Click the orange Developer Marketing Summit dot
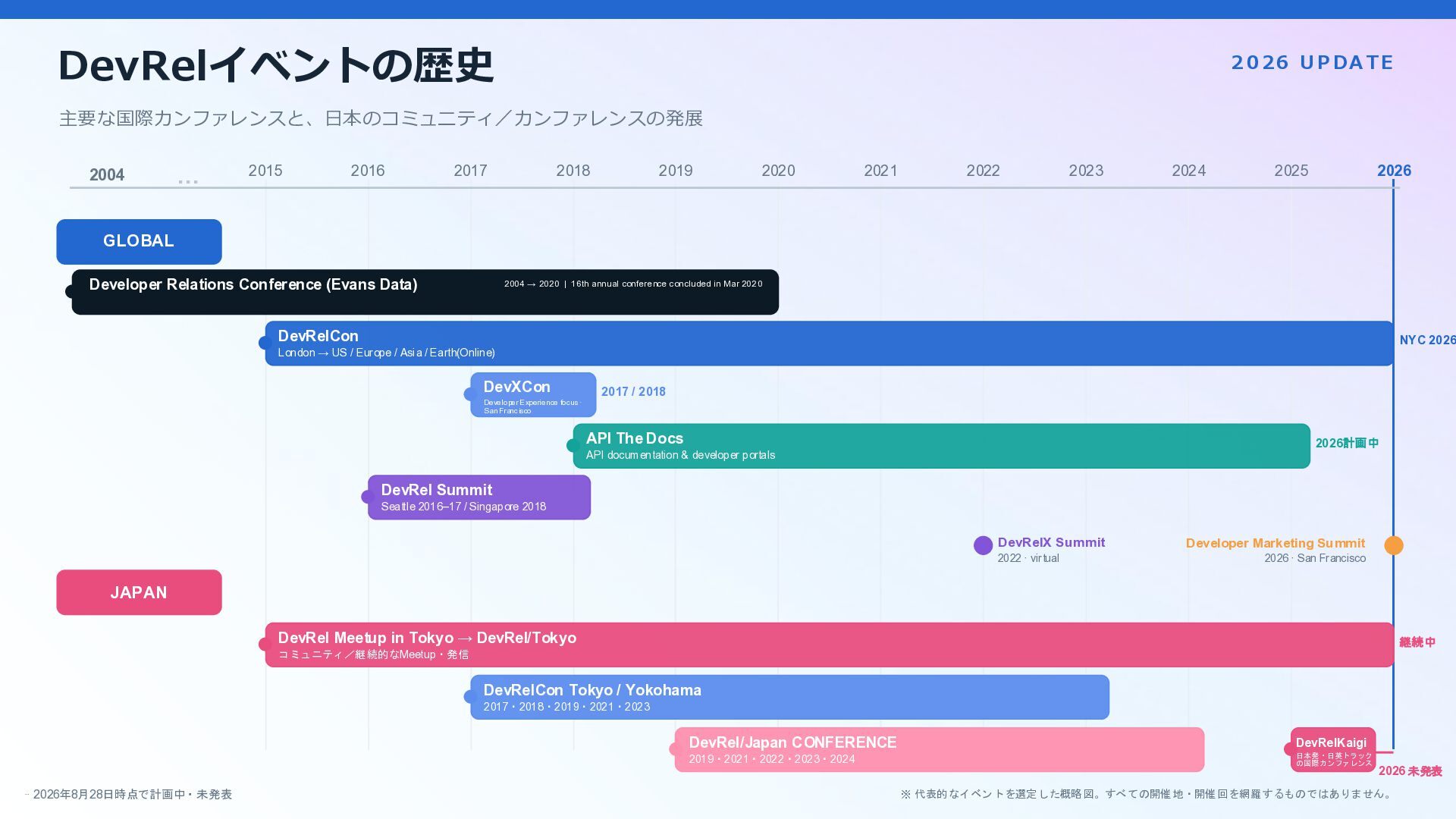 1394,545
